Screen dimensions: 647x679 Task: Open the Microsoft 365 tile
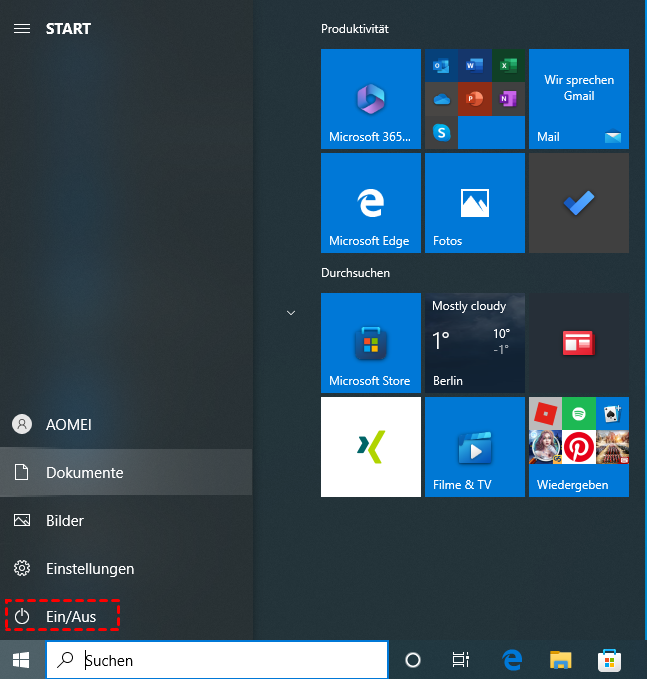(x=370, y=99)
